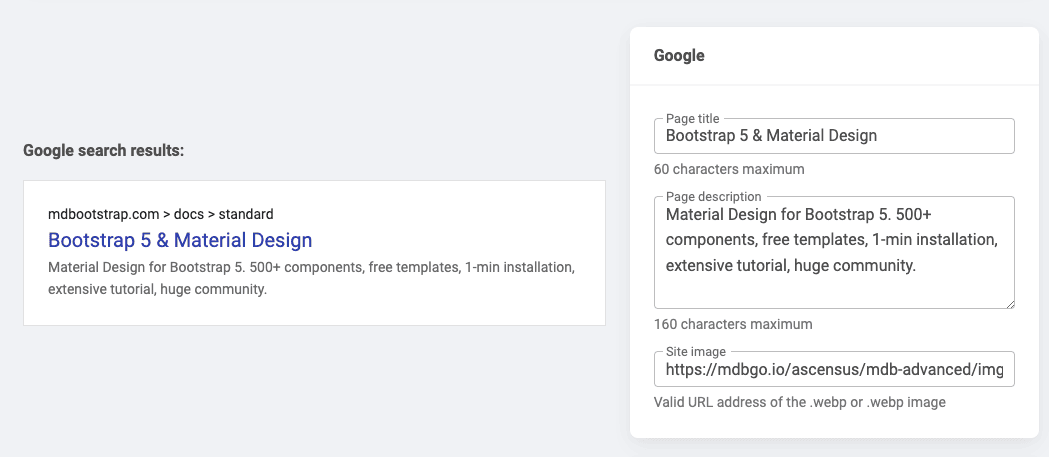Screen dimensions: 1049x457
Task: Focus the Site image URL field
Action: pos(833,369)
